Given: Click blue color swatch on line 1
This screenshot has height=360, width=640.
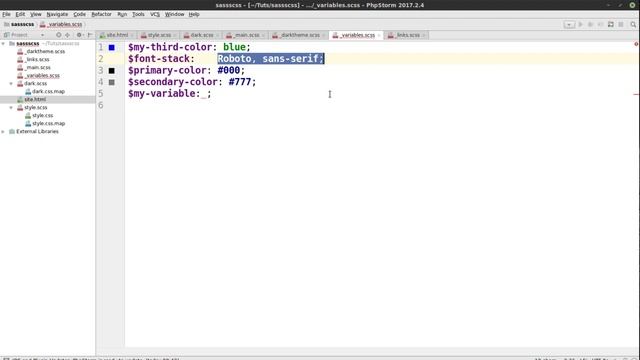Looking at the screenshot, I should 111,47.
